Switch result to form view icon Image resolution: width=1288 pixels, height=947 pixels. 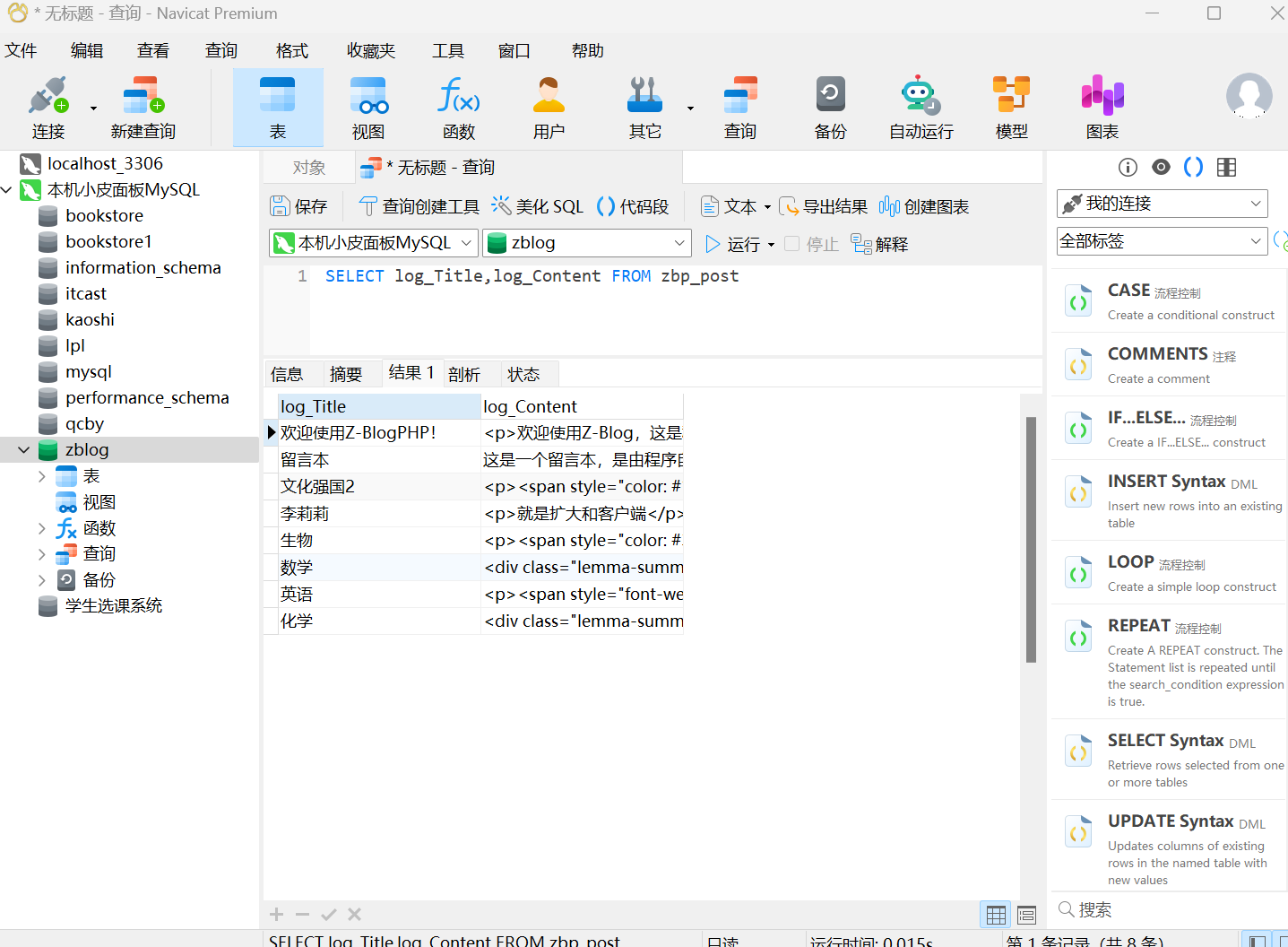[1026, 915]
